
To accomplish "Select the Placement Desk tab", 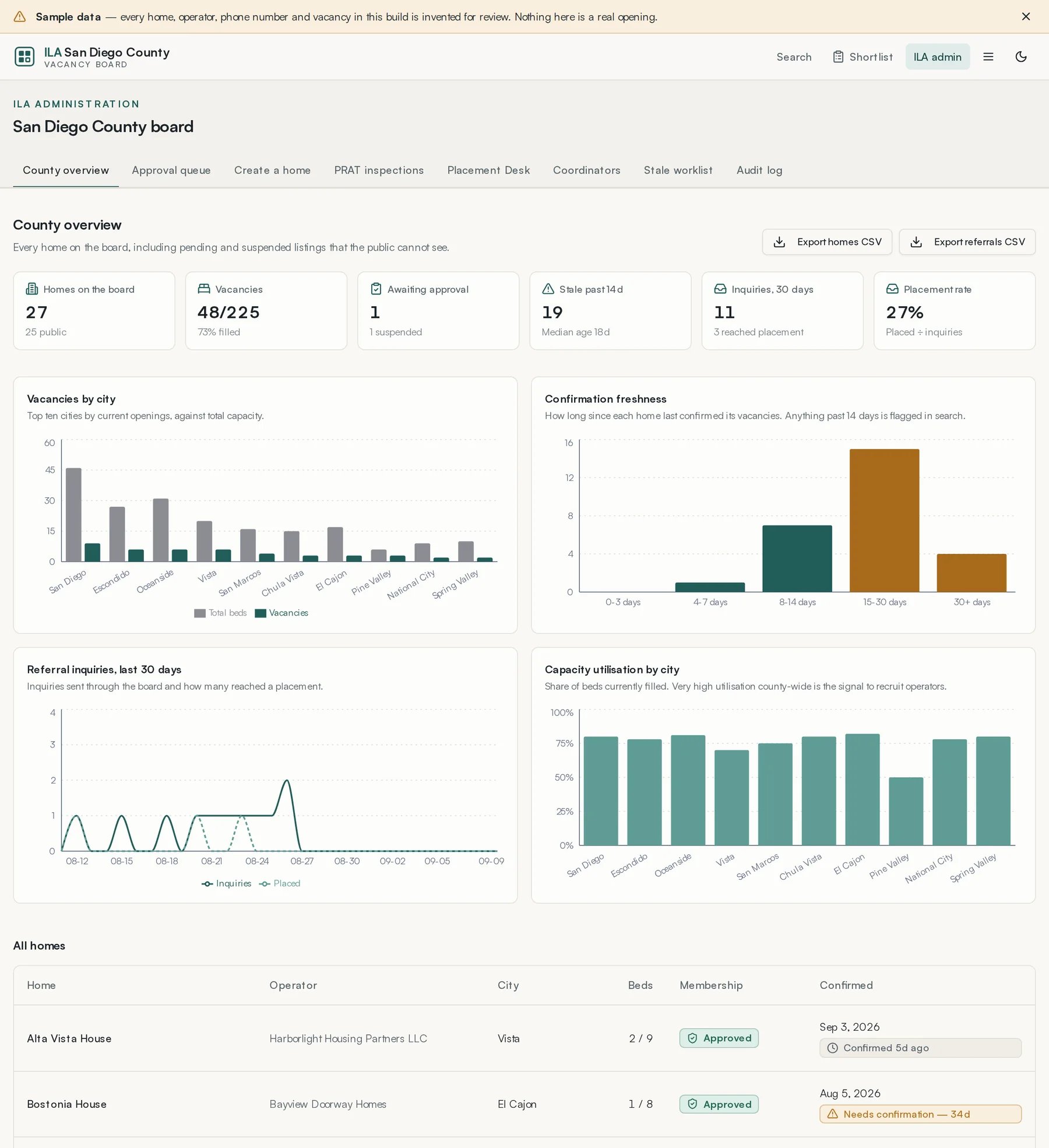I will point(488,170).
